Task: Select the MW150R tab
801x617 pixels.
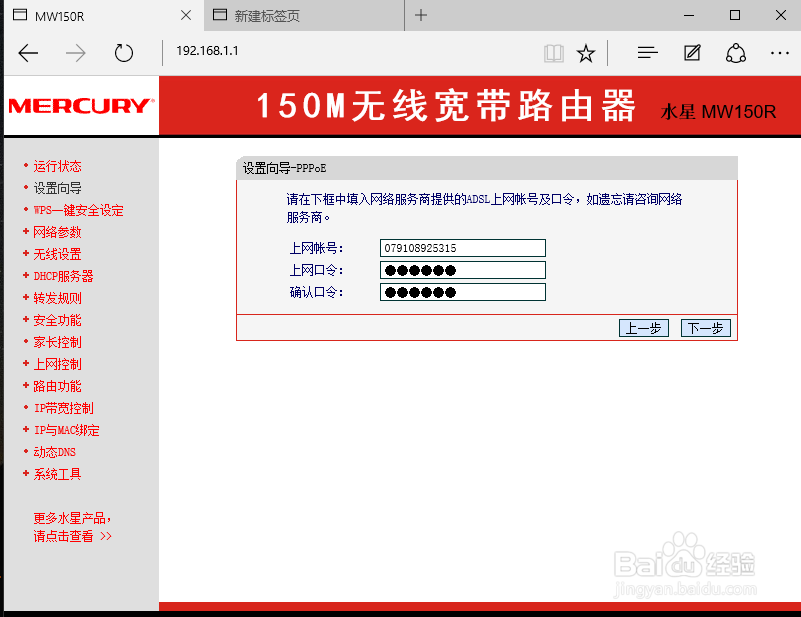Action: coord(104,15)
